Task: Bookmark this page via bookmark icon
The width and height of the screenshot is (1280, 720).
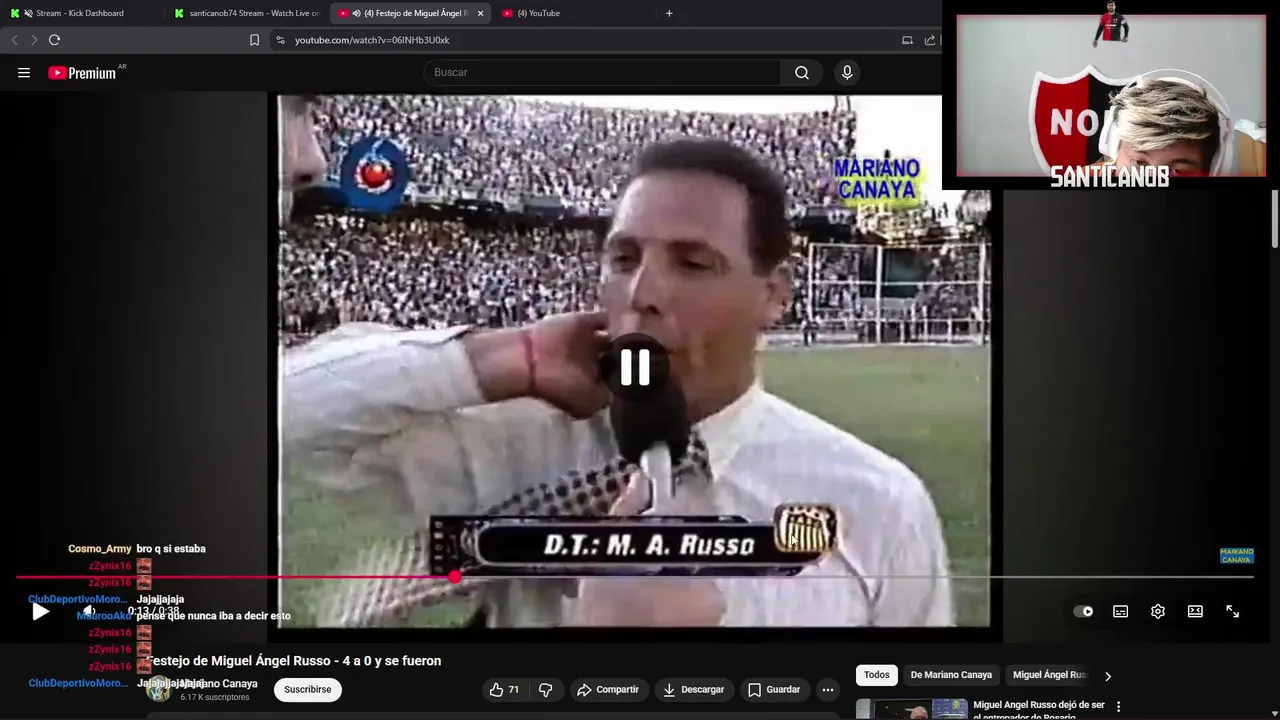Action: pyautogui.click(x=254, y=40)
